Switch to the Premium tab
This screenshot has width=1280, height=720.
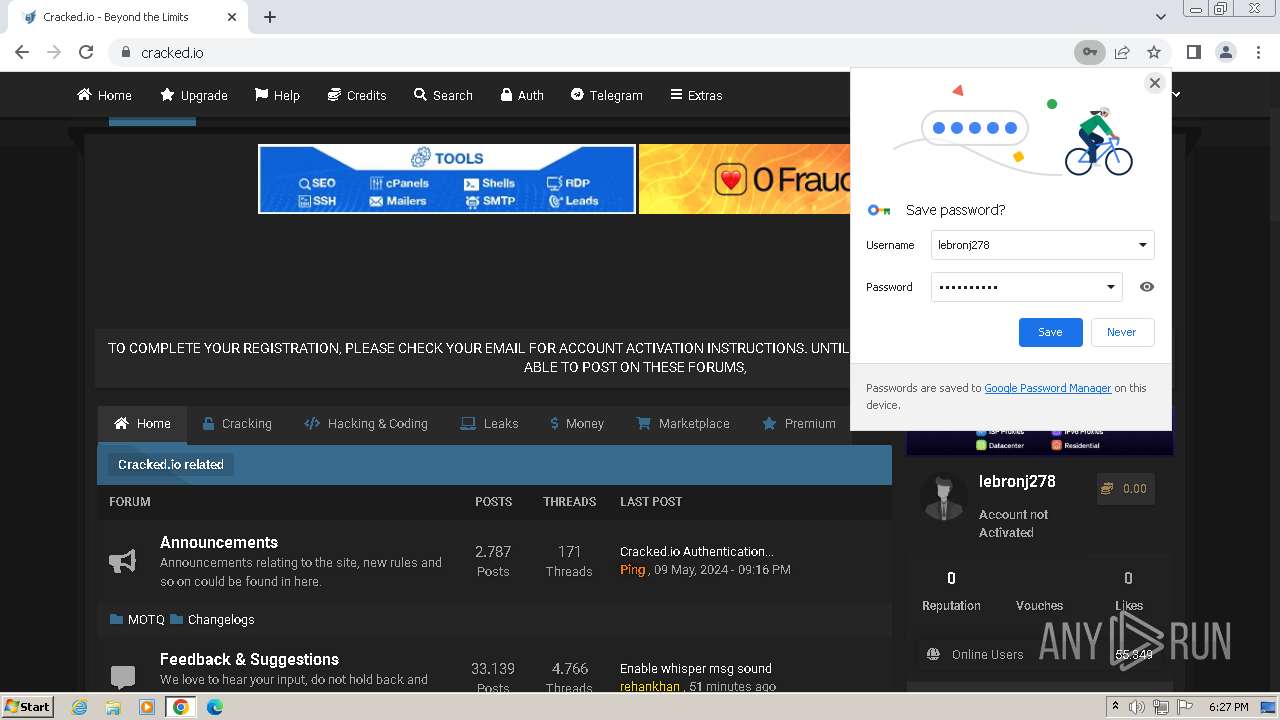click(799, 423)
